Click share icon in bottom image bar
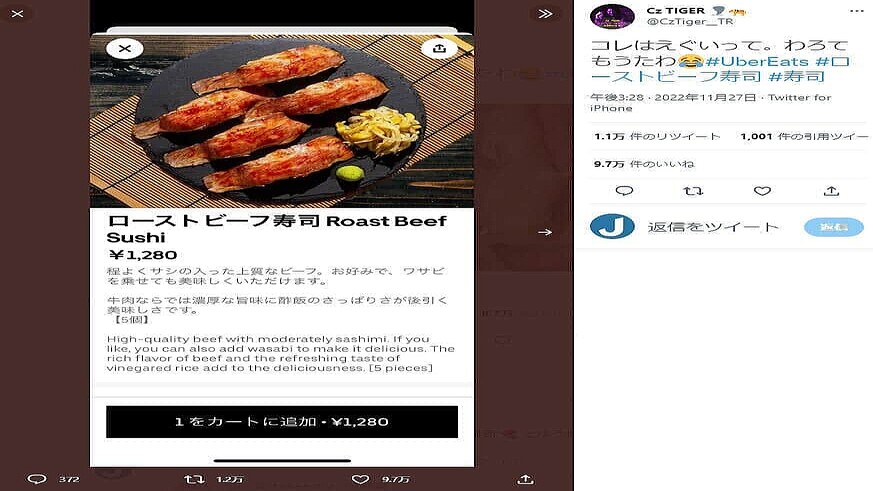The width and height of the screenshot is (873, 491). pos(526,479)
